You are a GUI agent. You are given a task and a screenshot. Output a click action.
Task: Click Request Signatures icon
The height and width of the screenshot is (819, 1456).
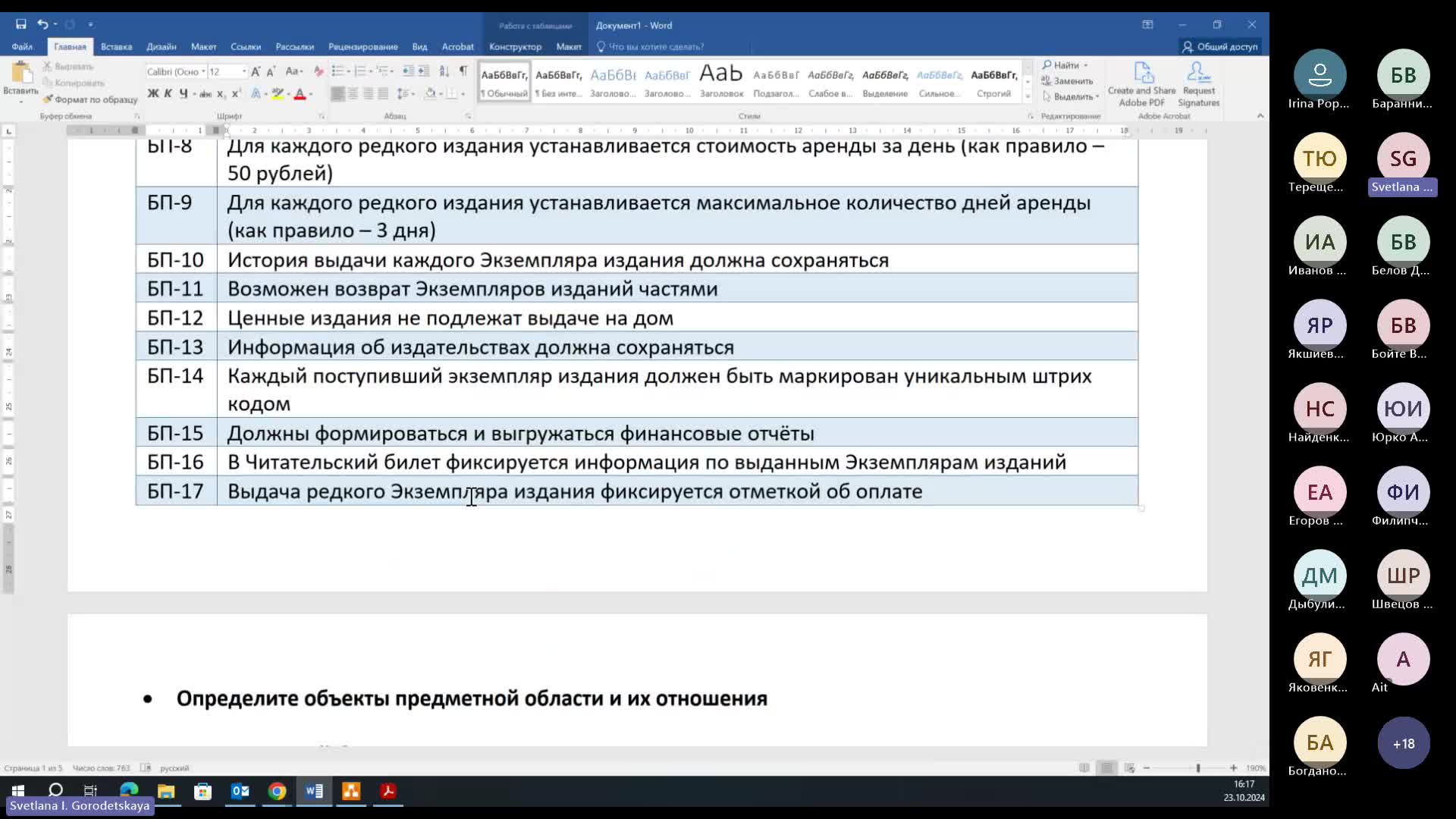[1198, 83]
